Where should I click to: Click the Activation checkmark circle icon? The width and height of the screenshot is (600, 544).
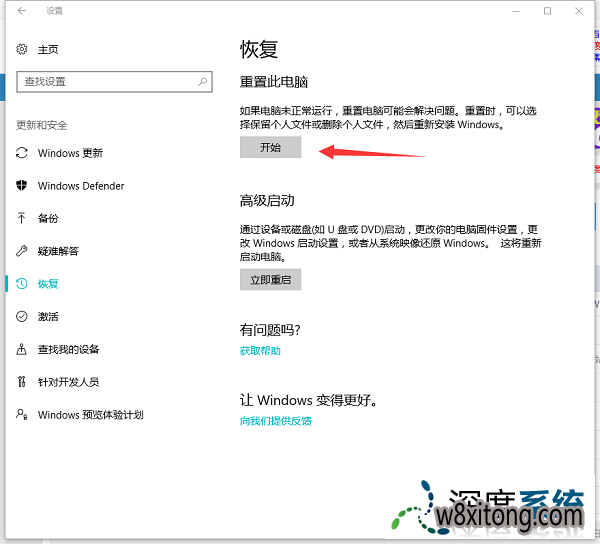point(22,316)
